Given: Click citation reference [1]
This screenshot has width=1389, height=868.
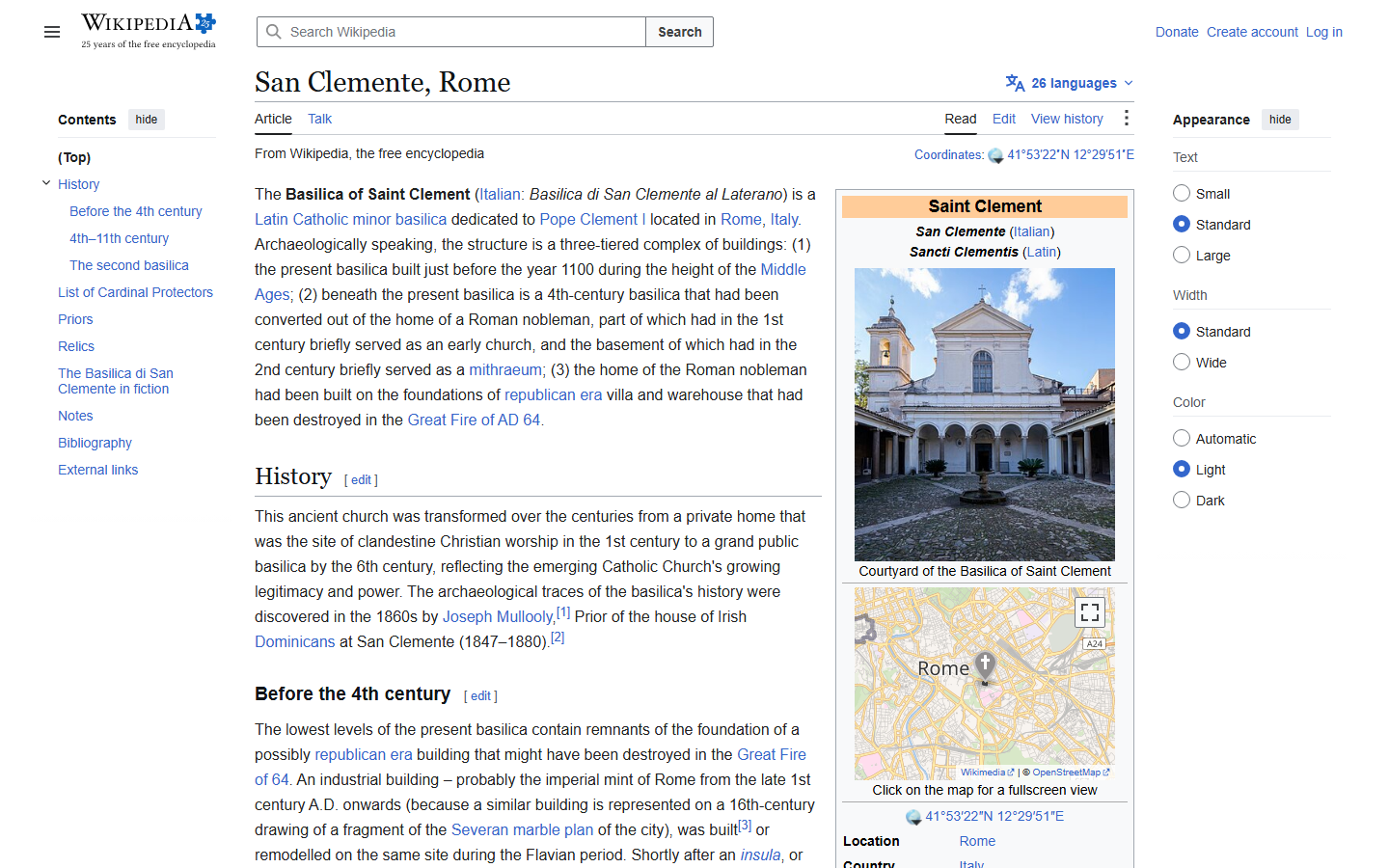Looking at the screenshot, I should (x=563, y=611).
